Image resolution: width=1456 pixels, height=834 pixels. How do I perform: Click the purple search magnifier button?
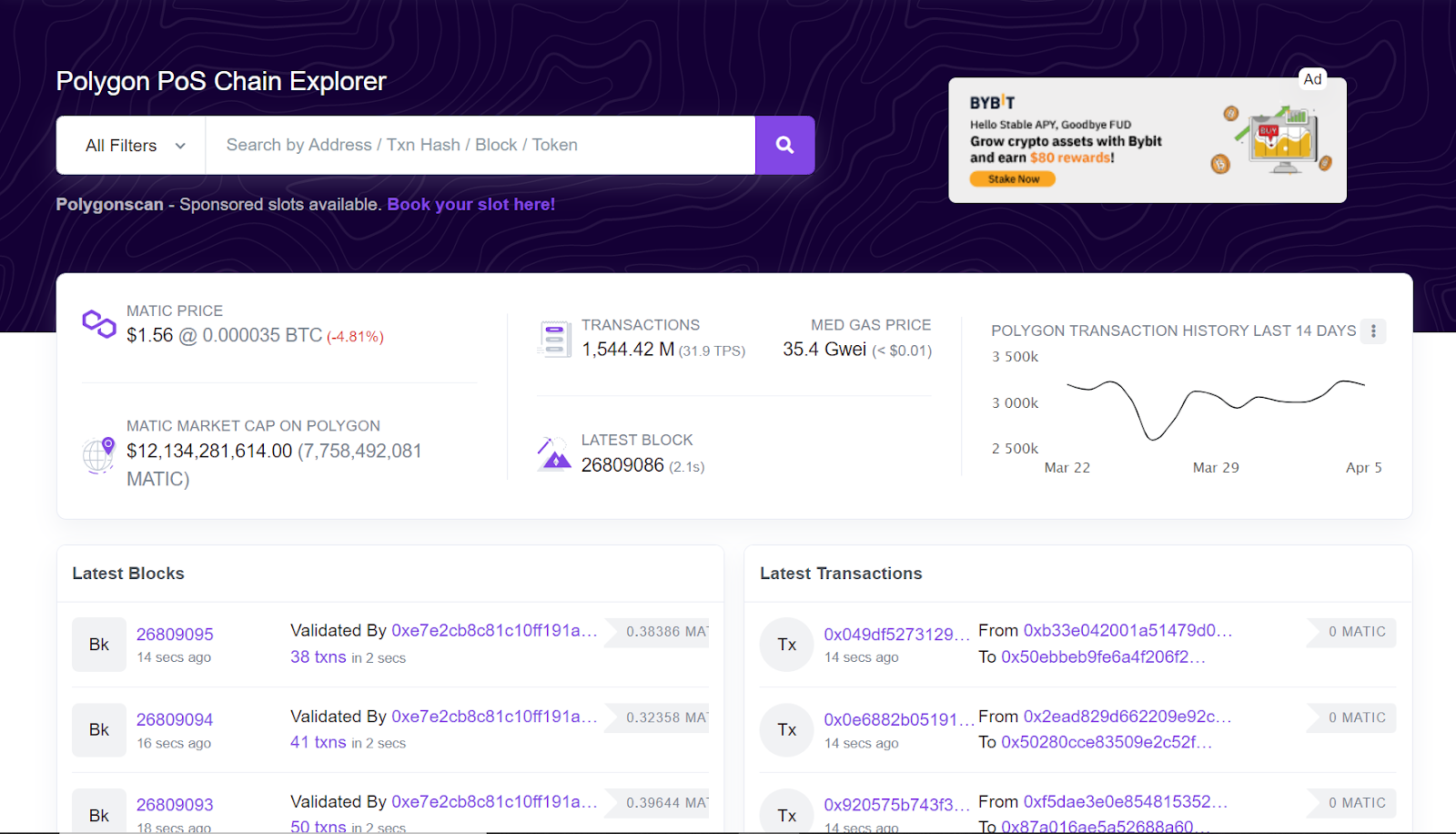784,145
